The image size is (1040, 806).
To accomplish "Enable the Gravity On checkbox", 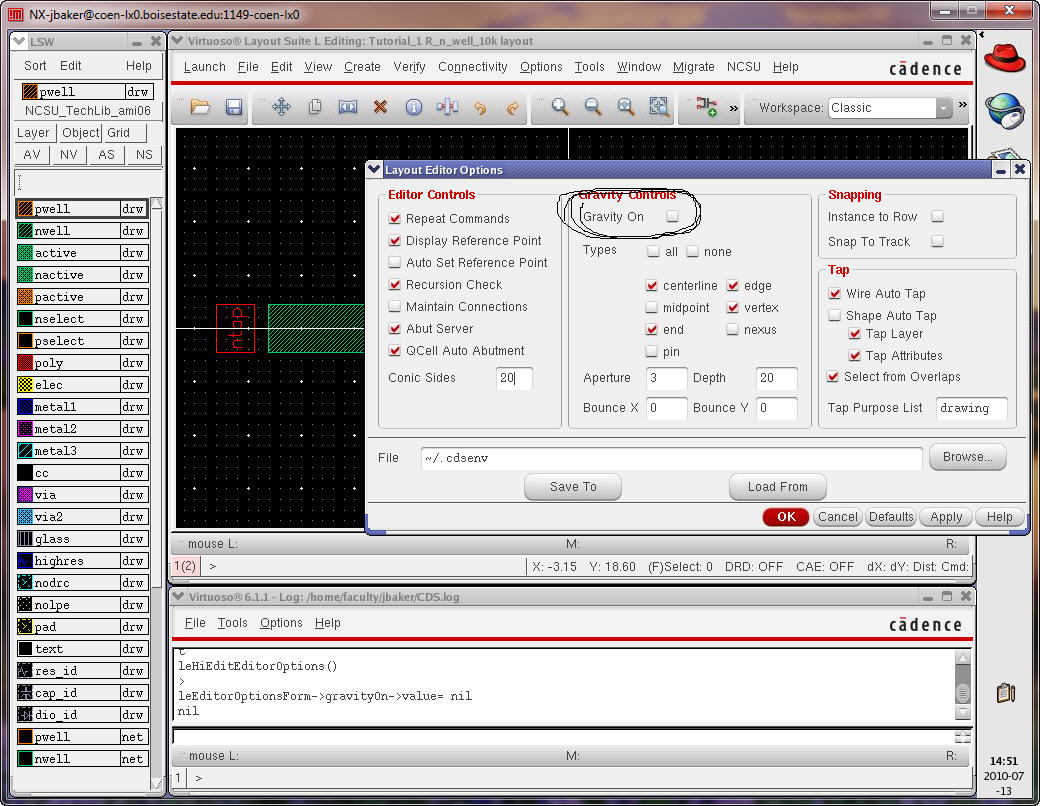I will pos(673,216).
